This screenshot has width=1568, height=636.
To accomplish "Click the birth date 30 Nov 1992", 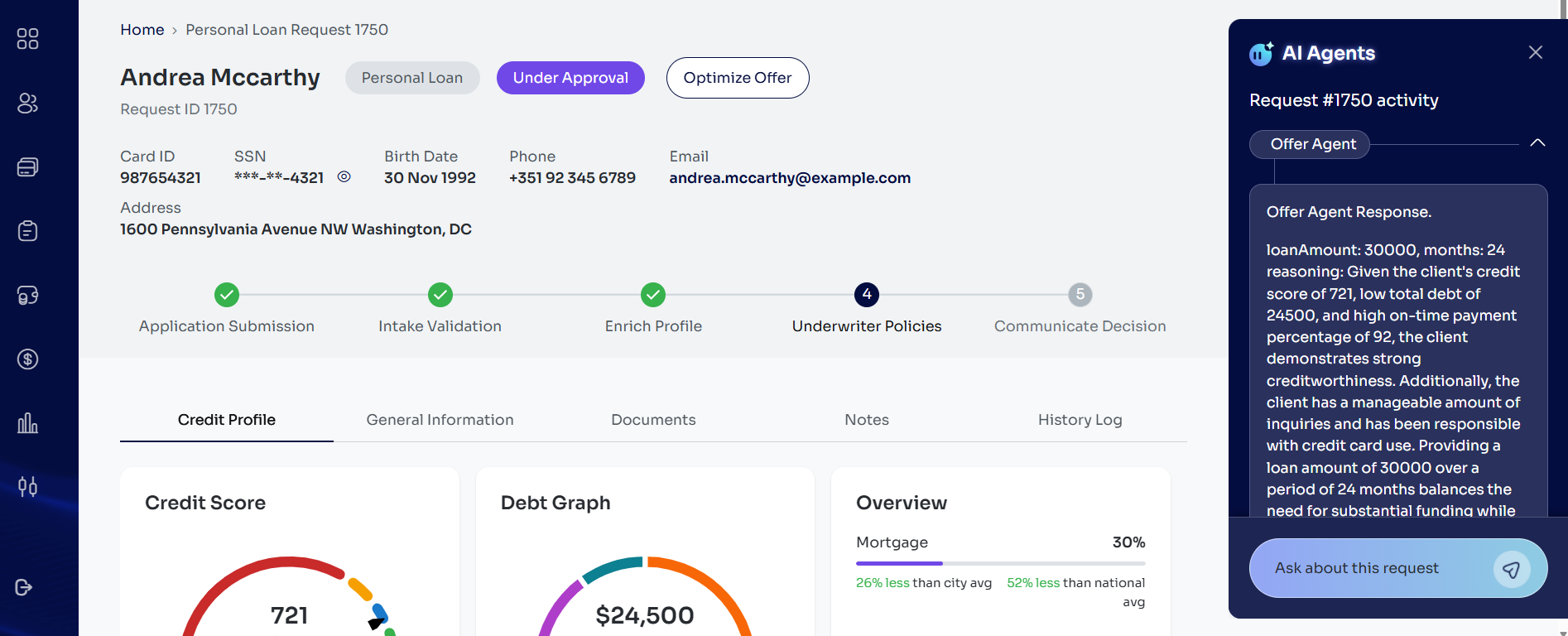I will point(430,178).
